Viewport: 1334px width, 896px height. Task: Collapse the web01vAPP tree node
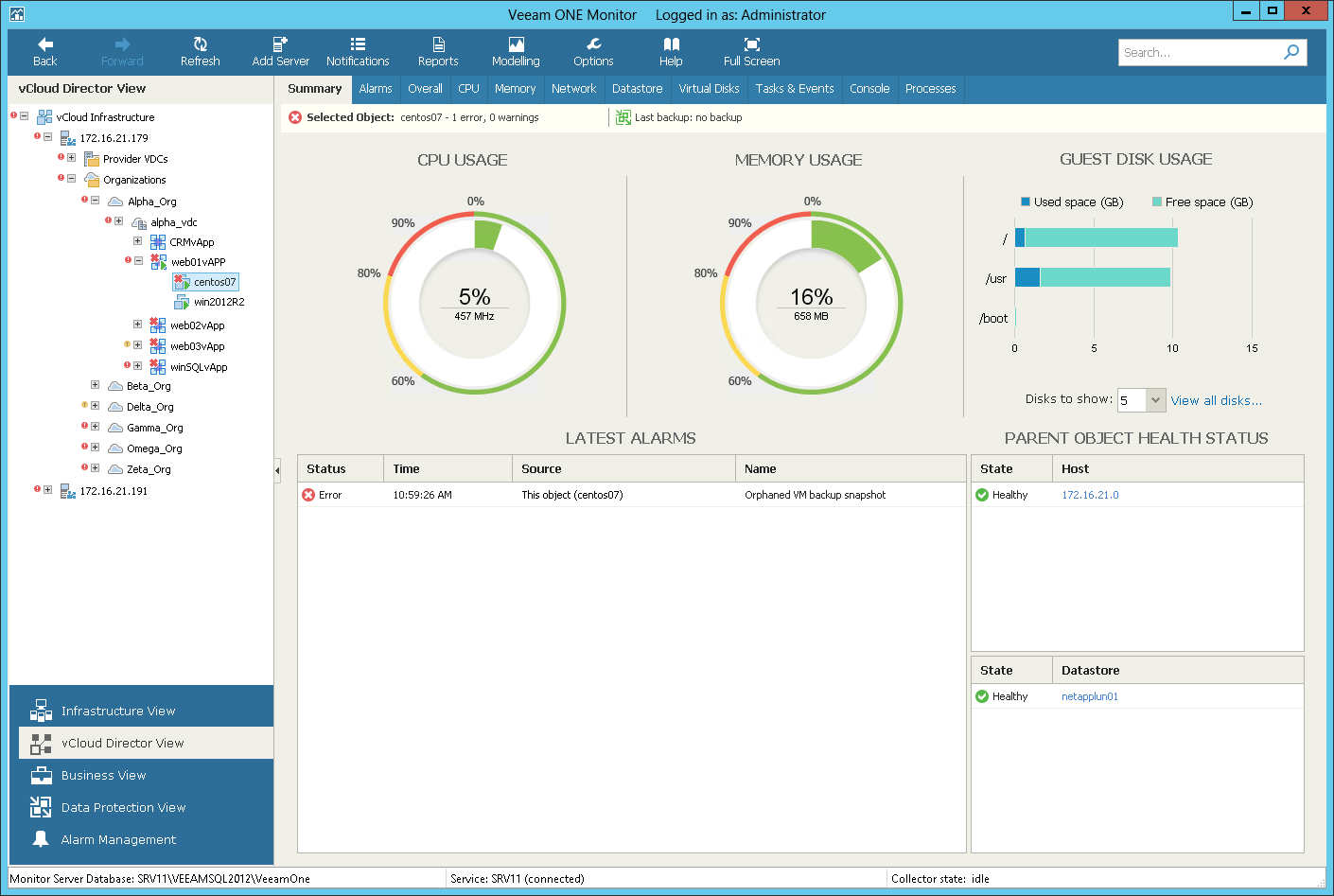pyautogui.click(x=138, y=260)
